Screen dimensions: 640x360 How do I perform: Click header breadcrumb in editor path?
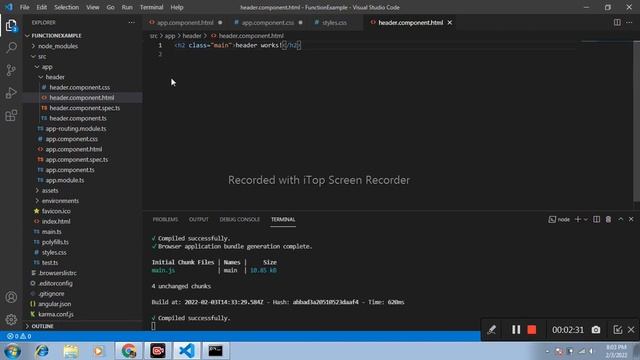[x=192, y=36]
